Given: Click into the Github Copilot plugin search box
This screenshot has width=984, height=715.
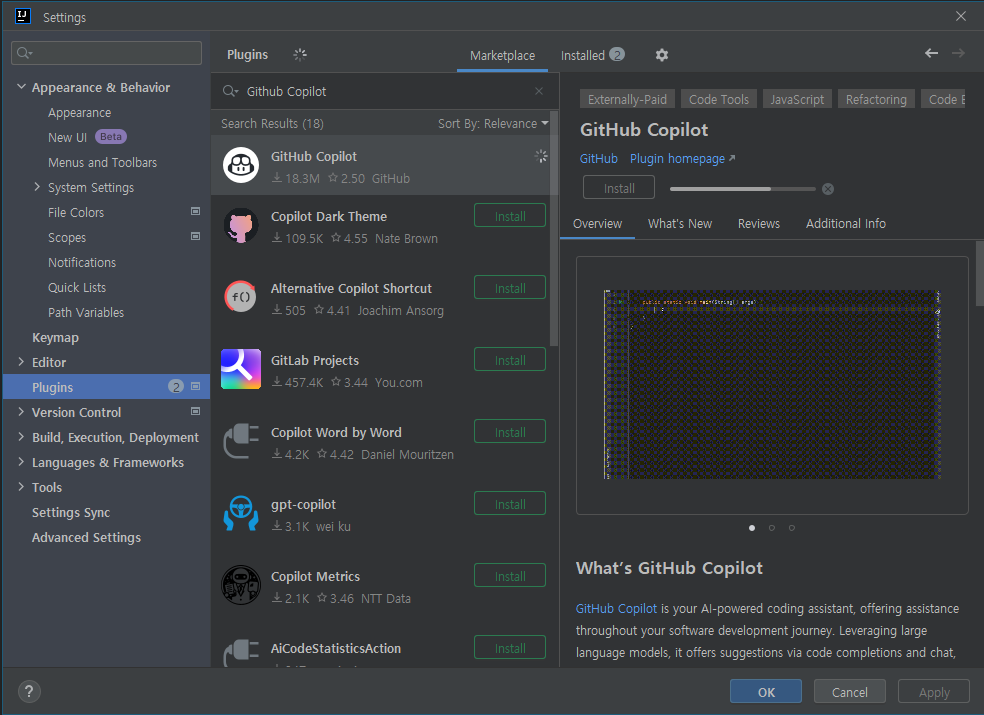Looking at the screenshot, I should click(383, 92).
